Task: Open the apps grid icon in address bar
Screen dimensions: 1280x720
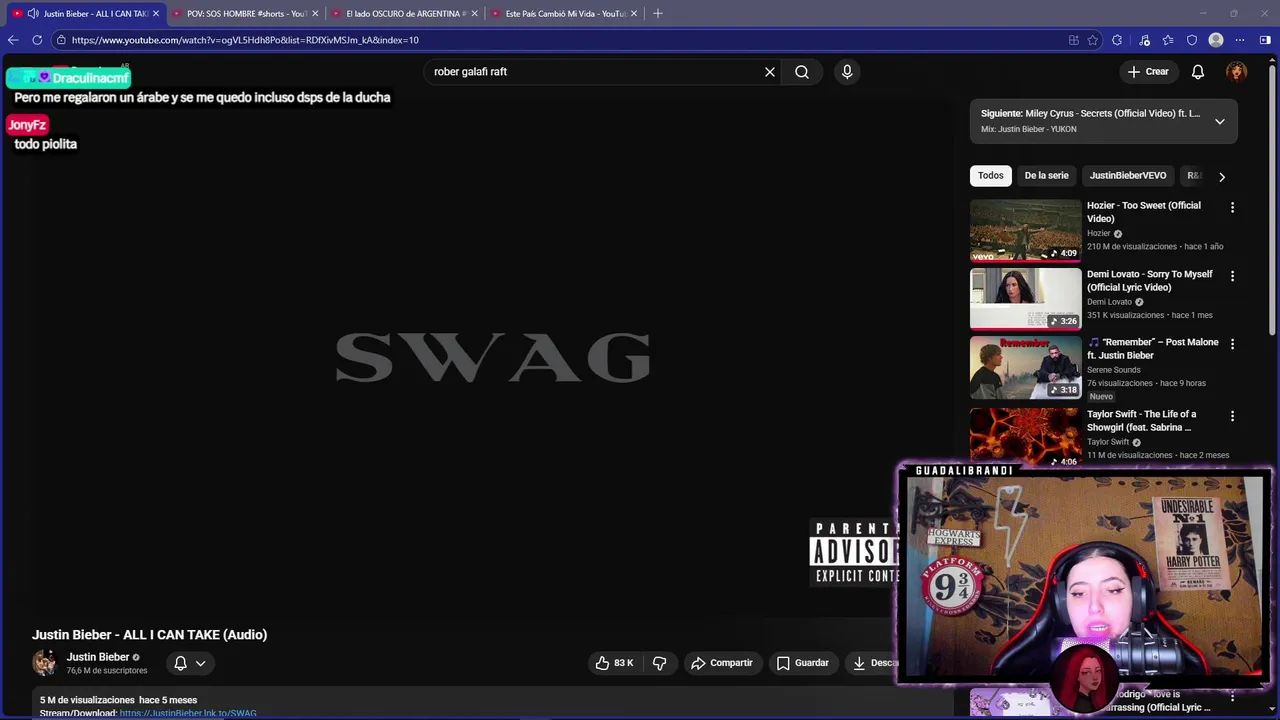Action: (1073, 40)
